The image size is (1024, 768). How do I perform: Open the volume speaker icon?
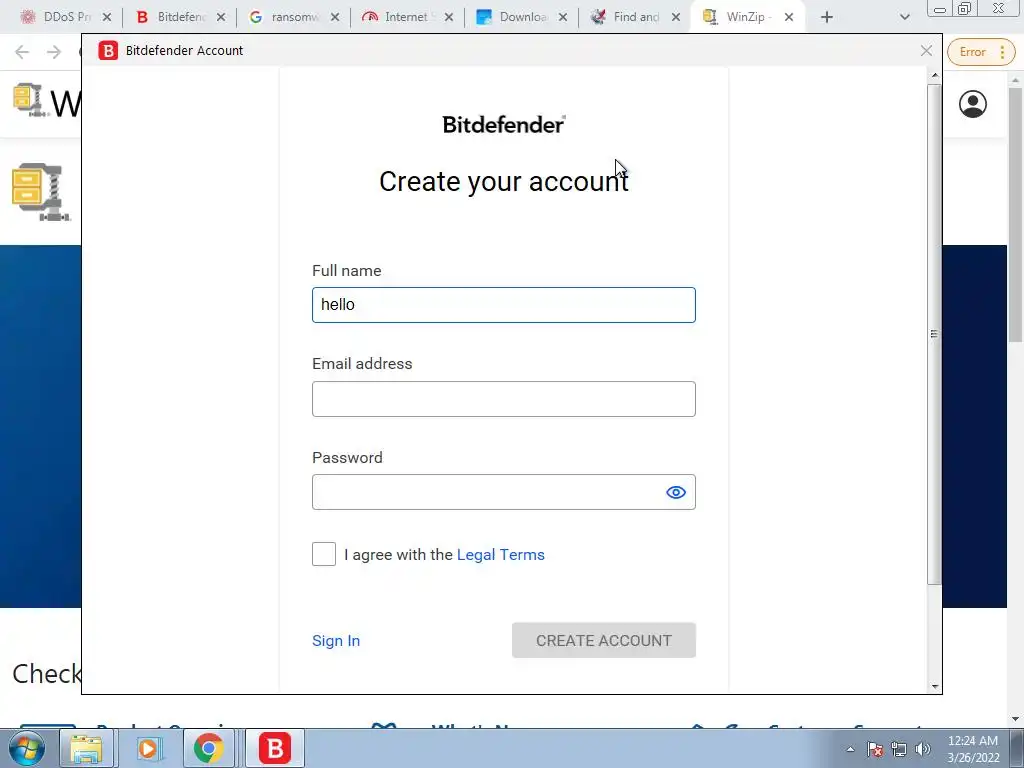(923, 749)
